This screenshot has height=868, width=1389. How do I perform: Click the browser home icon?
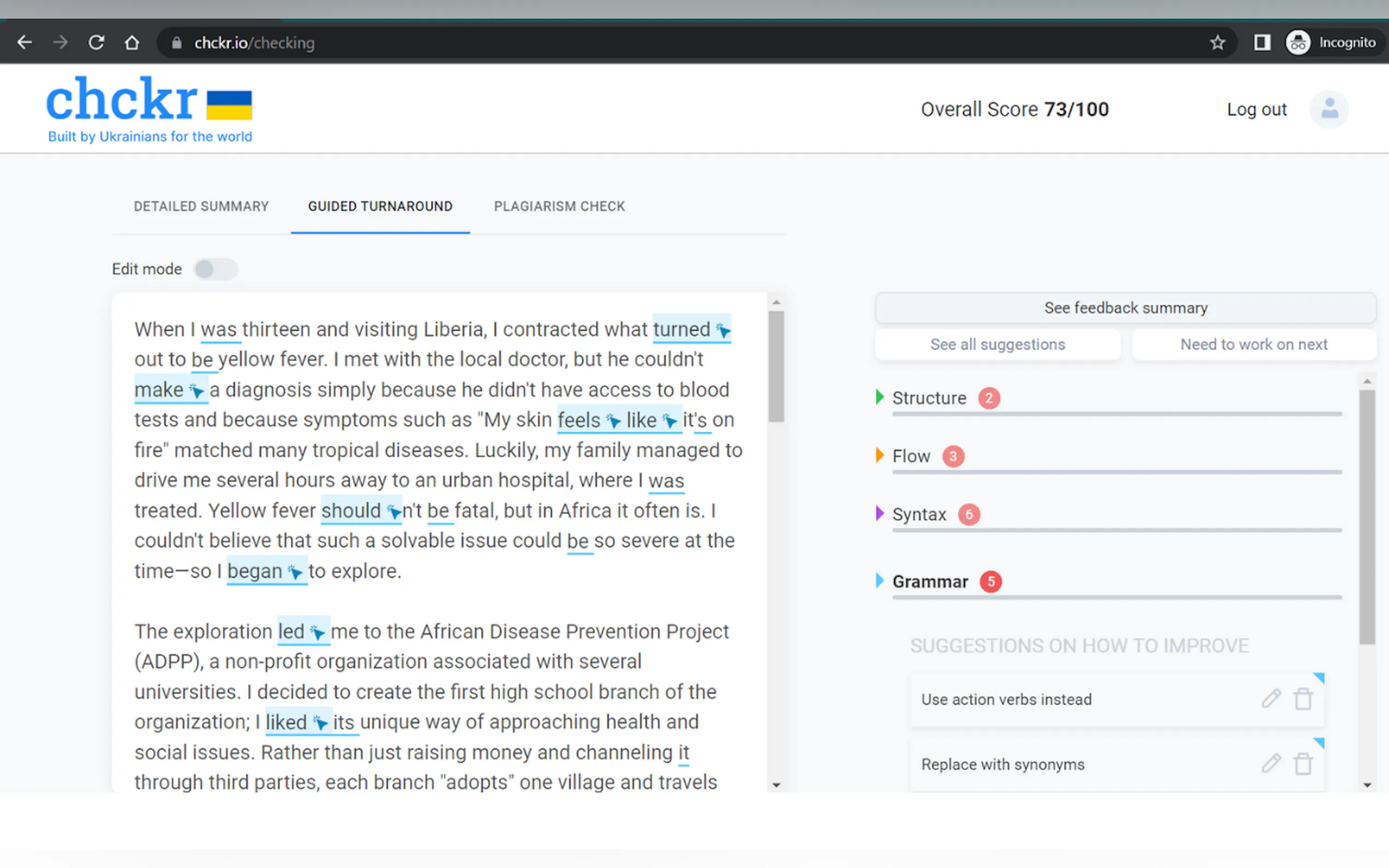tap(132, 43)
